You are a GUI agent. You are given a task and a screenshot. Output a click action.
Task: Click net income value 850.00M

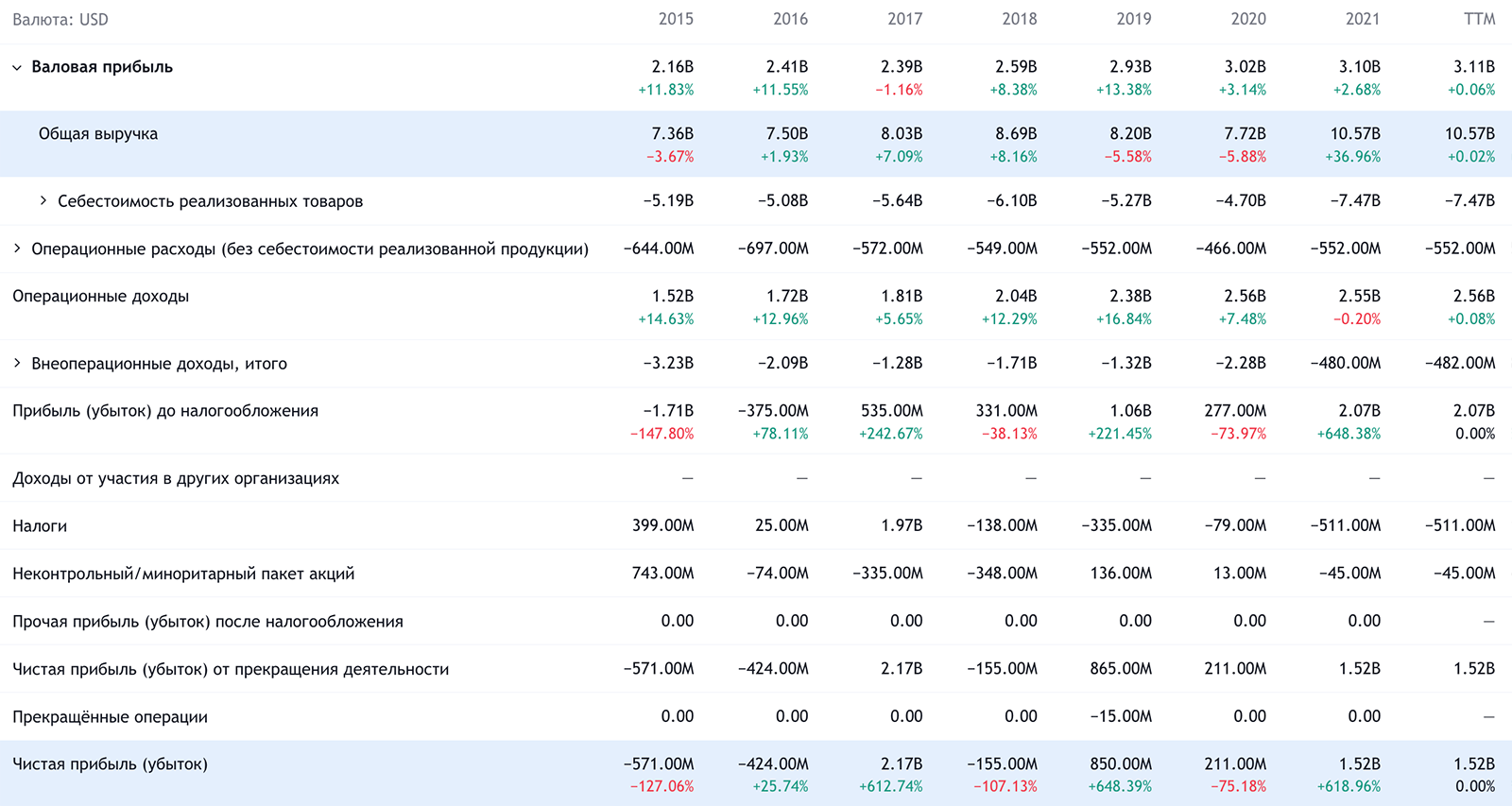coord(1121,764)
